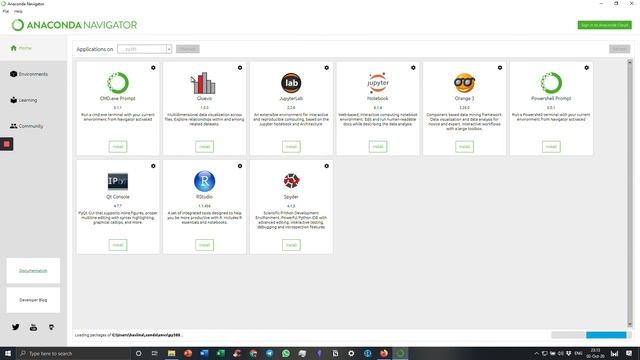Screen dimensions: 640x360
Task: Install Glueviz
Action: 204,147
